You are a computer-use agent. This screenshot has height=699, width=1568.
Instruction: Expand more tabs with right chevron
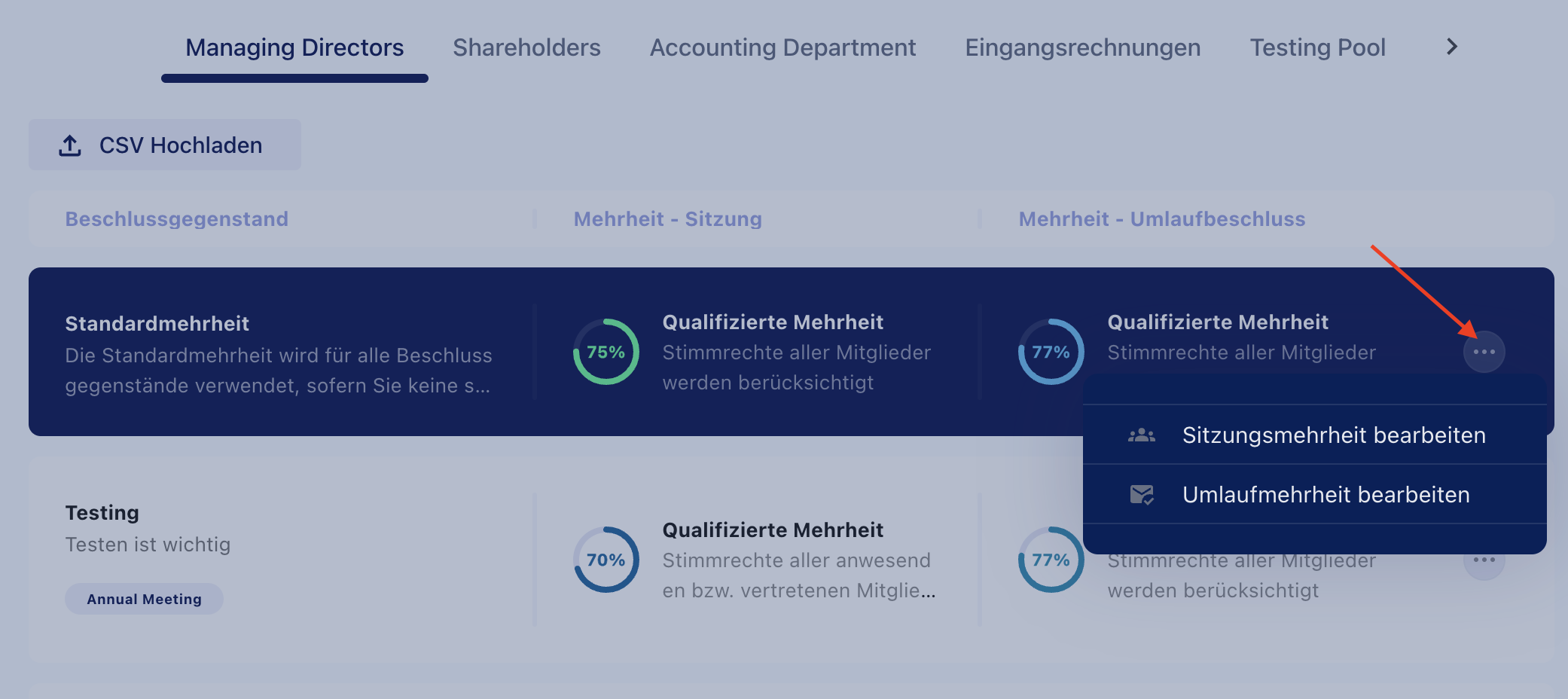(1452, 47)
